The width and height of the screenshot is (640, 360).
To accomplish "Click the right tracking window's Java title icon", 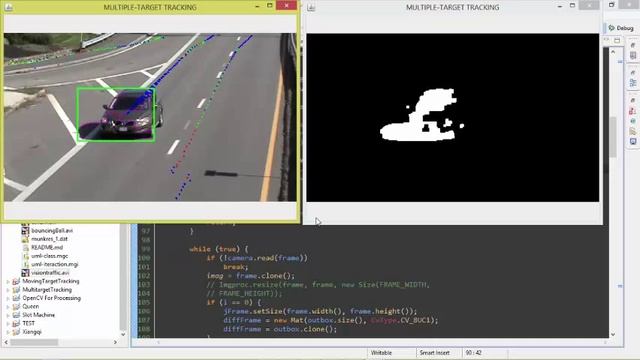I will pyautogui.click(x=311, y=7).
